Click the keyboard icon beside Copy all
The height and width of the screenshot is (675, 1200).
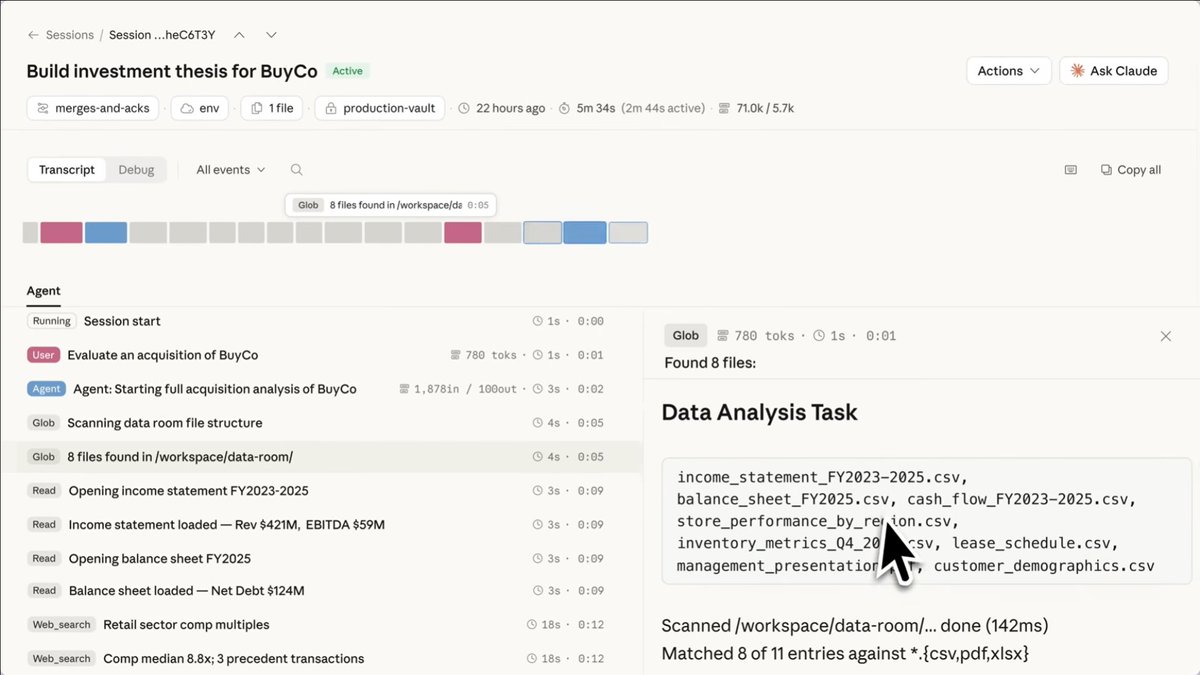(1071, 170)
